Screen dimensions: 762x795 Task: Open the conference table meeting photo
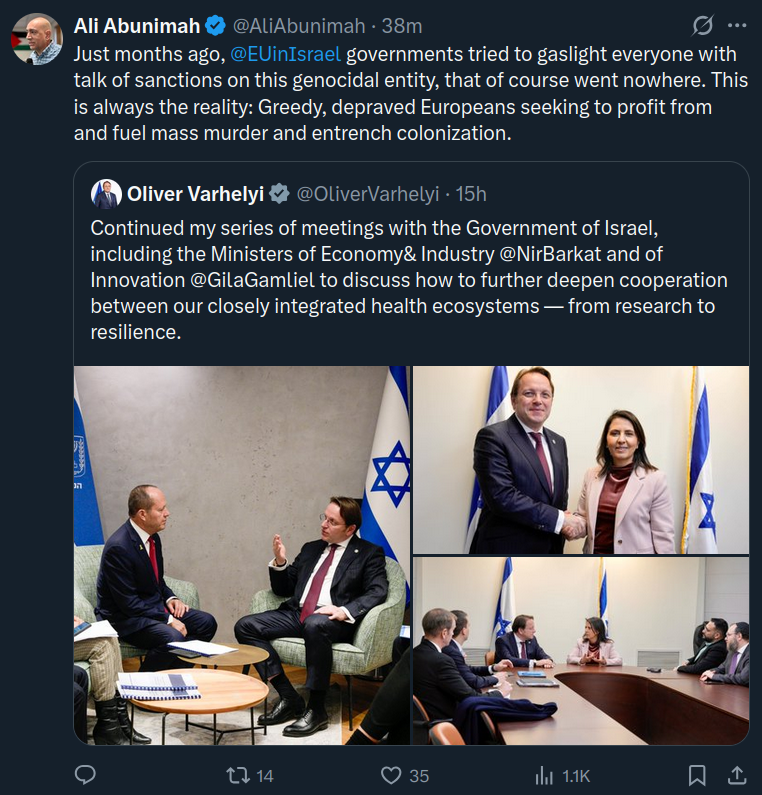580,650
